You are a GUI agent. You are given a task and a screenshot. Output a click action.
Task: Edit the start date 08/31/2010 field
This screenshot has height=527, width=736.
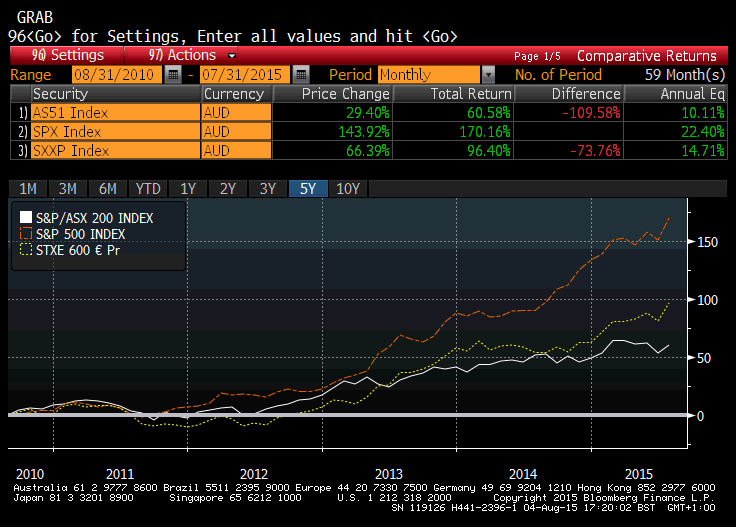tap(117, 75)
